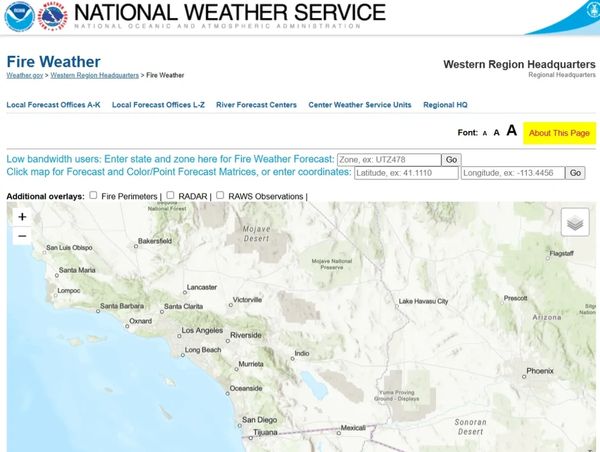
Task: Click Phoenix on the map
Action: click(x=540, y=371)
